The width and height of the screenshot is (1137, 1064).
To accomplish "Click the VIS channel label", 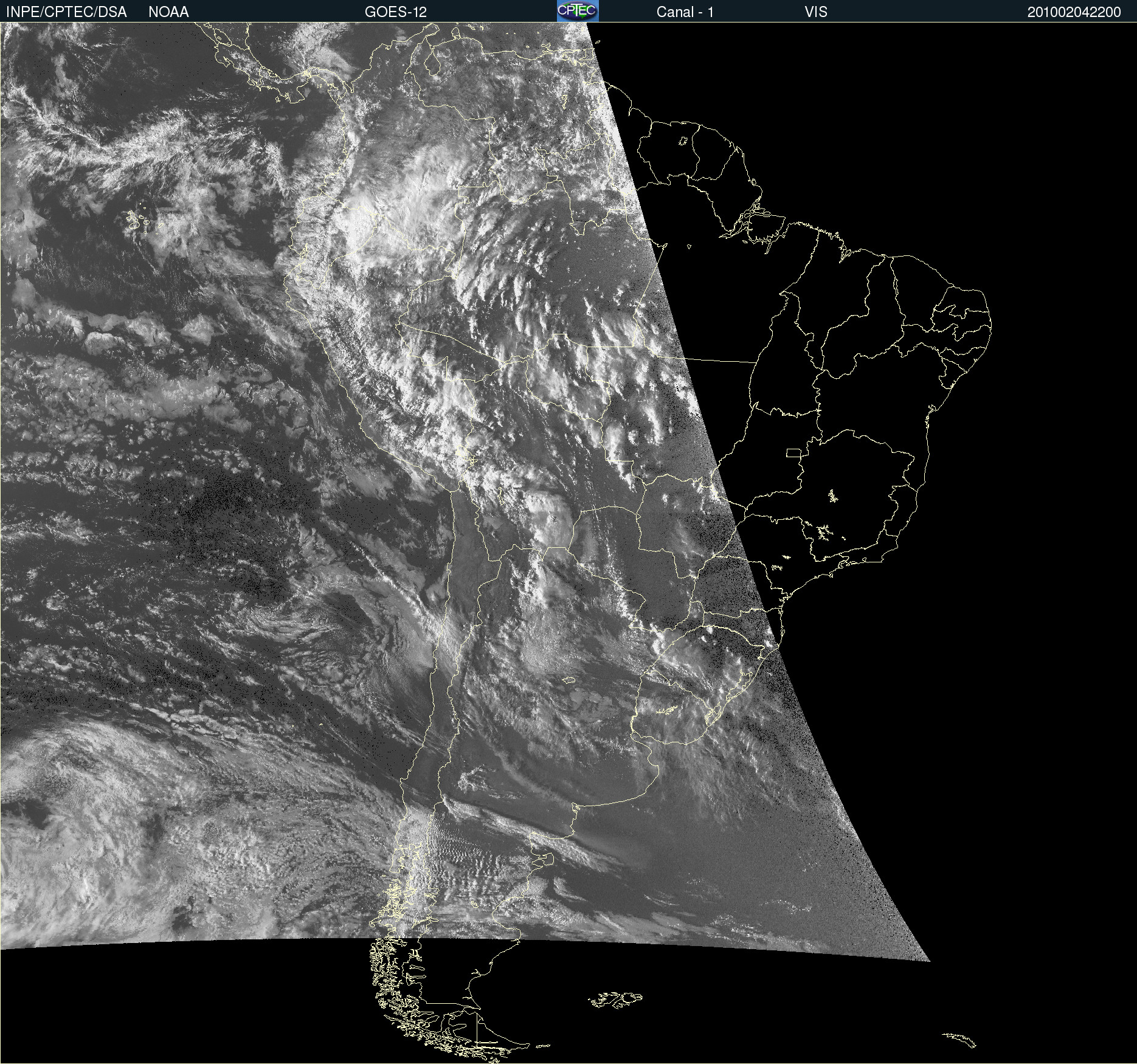I will tap(816, 12).
